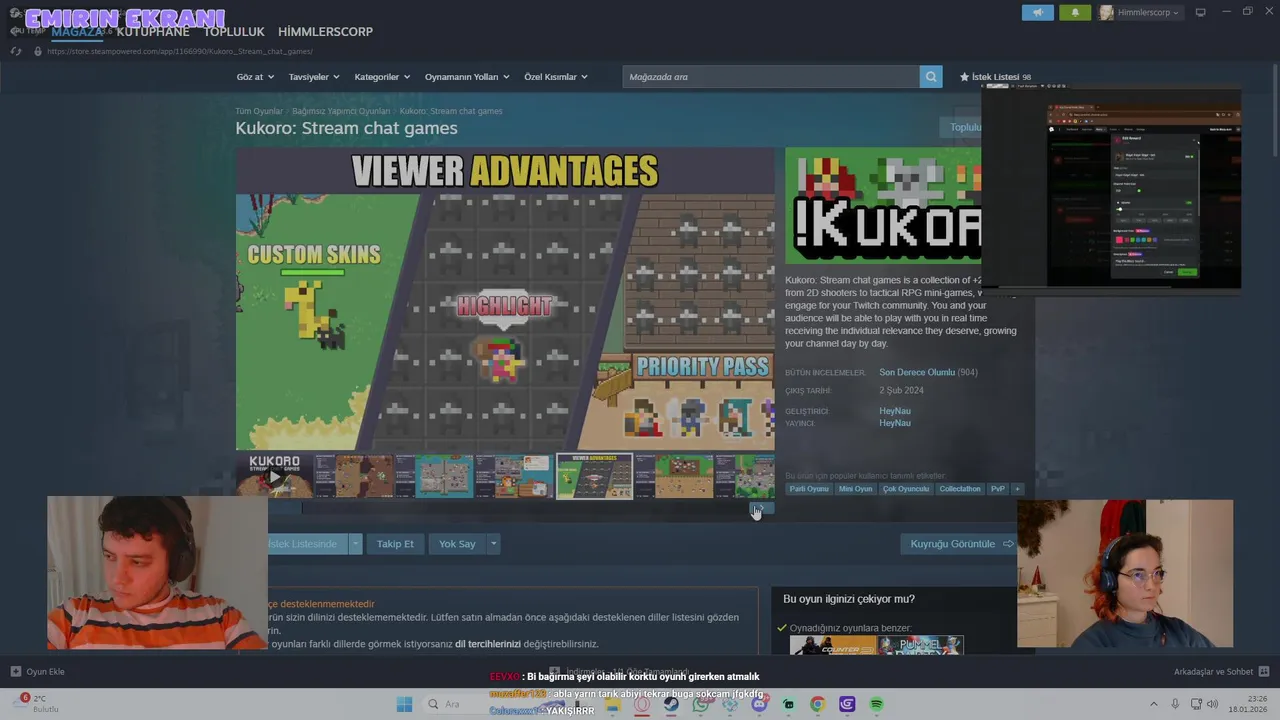Image resolution: width=1280 pixels, height=720 pixels.
Task: Open Son Derece Olumlu reviews link
Action: tap(917, 372)
